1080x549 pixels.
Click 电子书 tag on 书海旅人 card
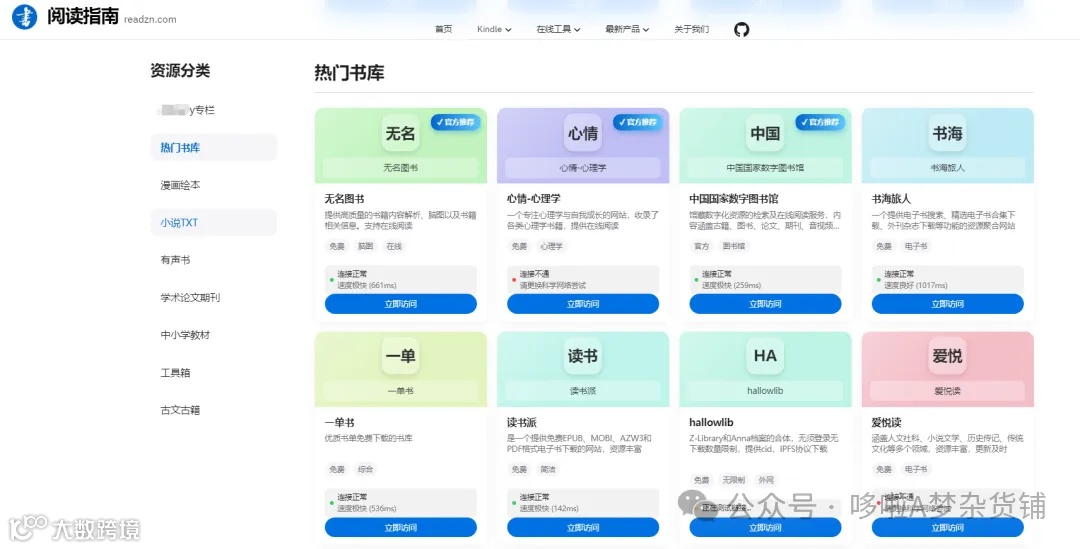916,246
